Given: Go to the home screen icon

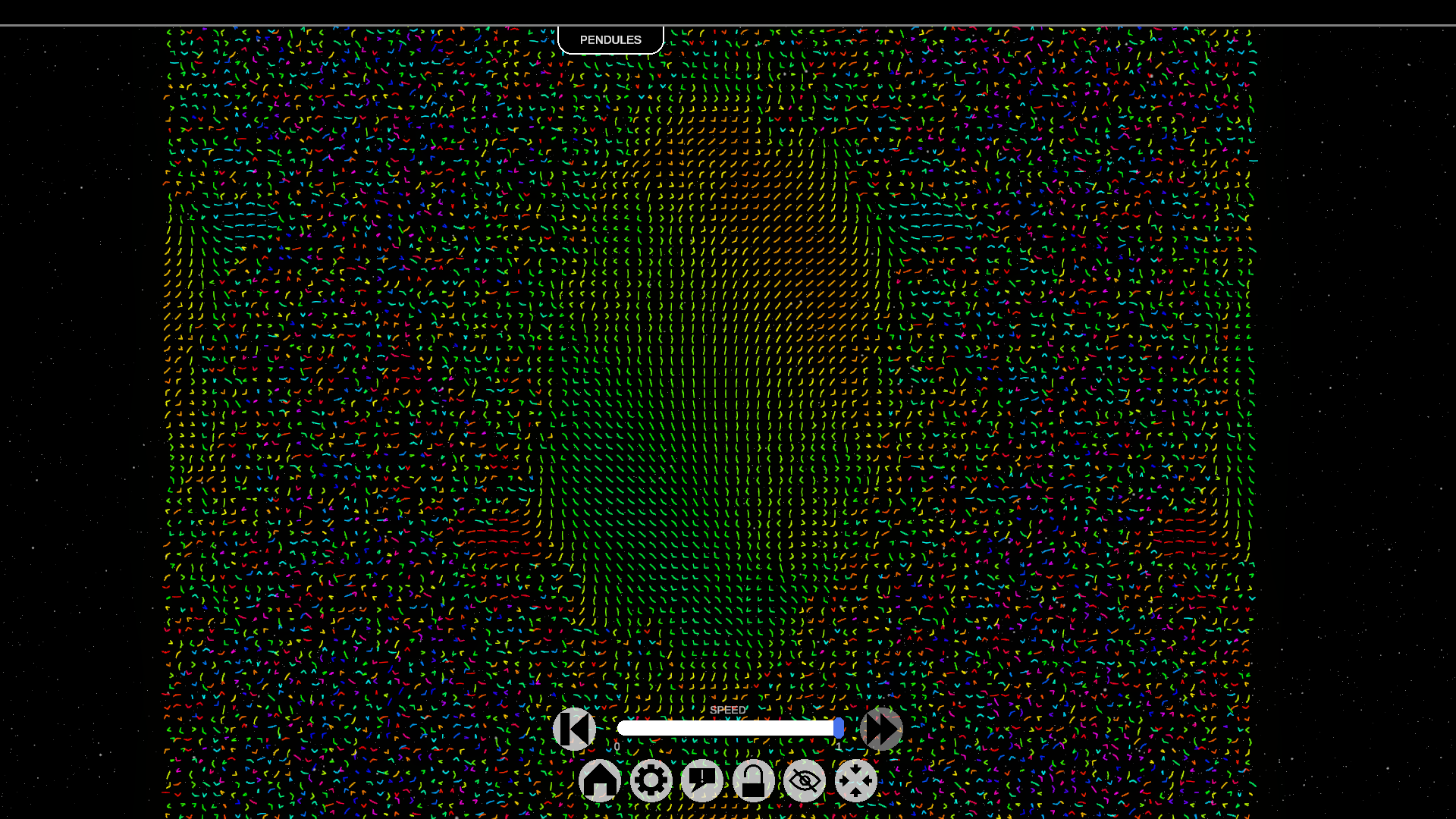Looking at the screenshot, I should [600, 780].
